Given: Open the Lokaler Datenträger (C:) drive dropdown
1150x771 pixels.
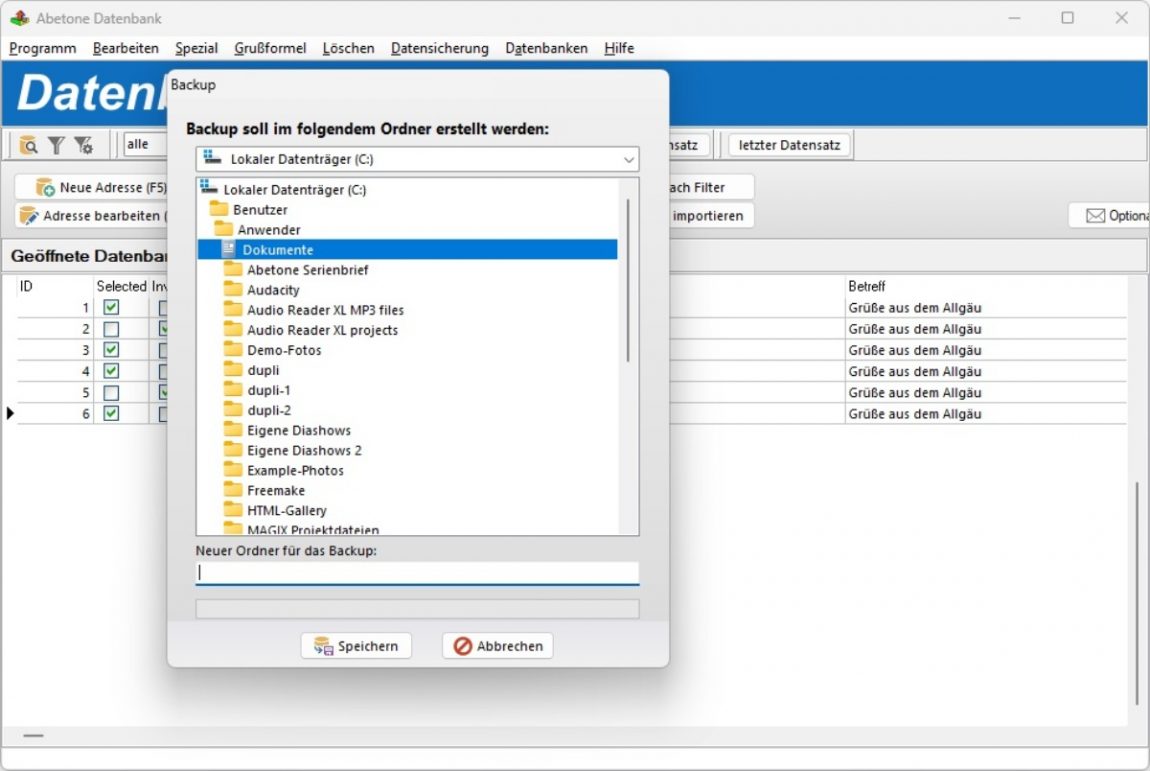Looking at the screenshot, I should [417, 159].
